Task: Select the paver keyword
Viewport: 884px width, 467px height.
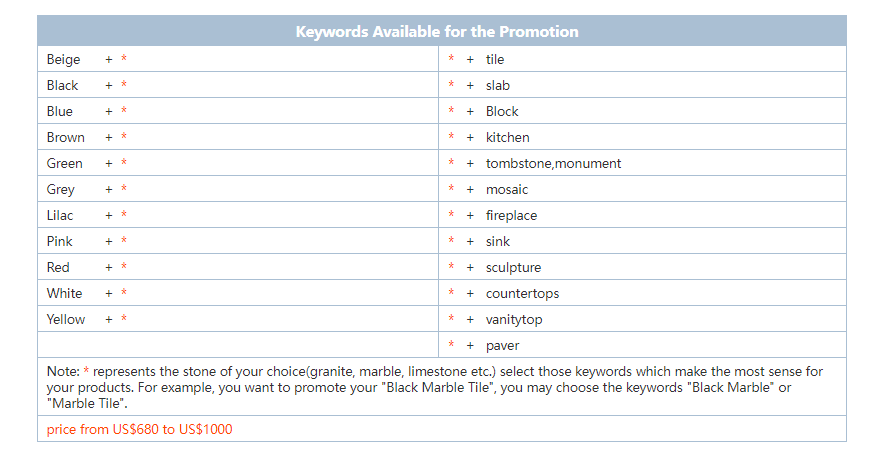Action: 502,345
